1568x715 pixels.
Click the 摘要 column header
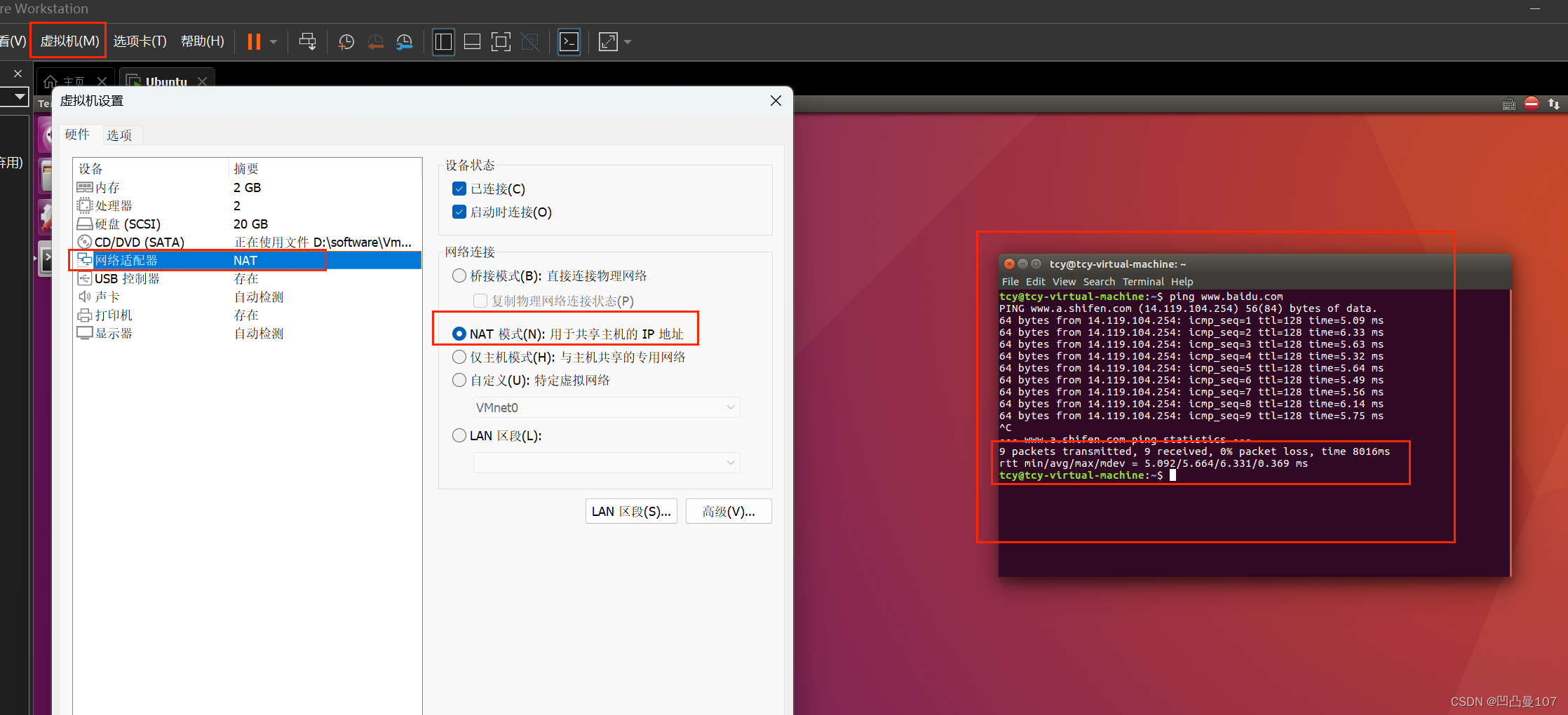(325, 168)
